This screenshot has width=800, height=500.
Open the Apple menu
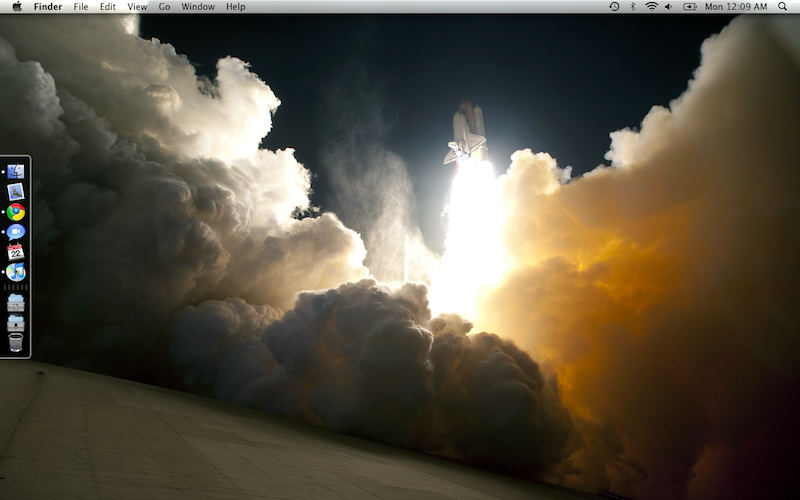[17, 7]
